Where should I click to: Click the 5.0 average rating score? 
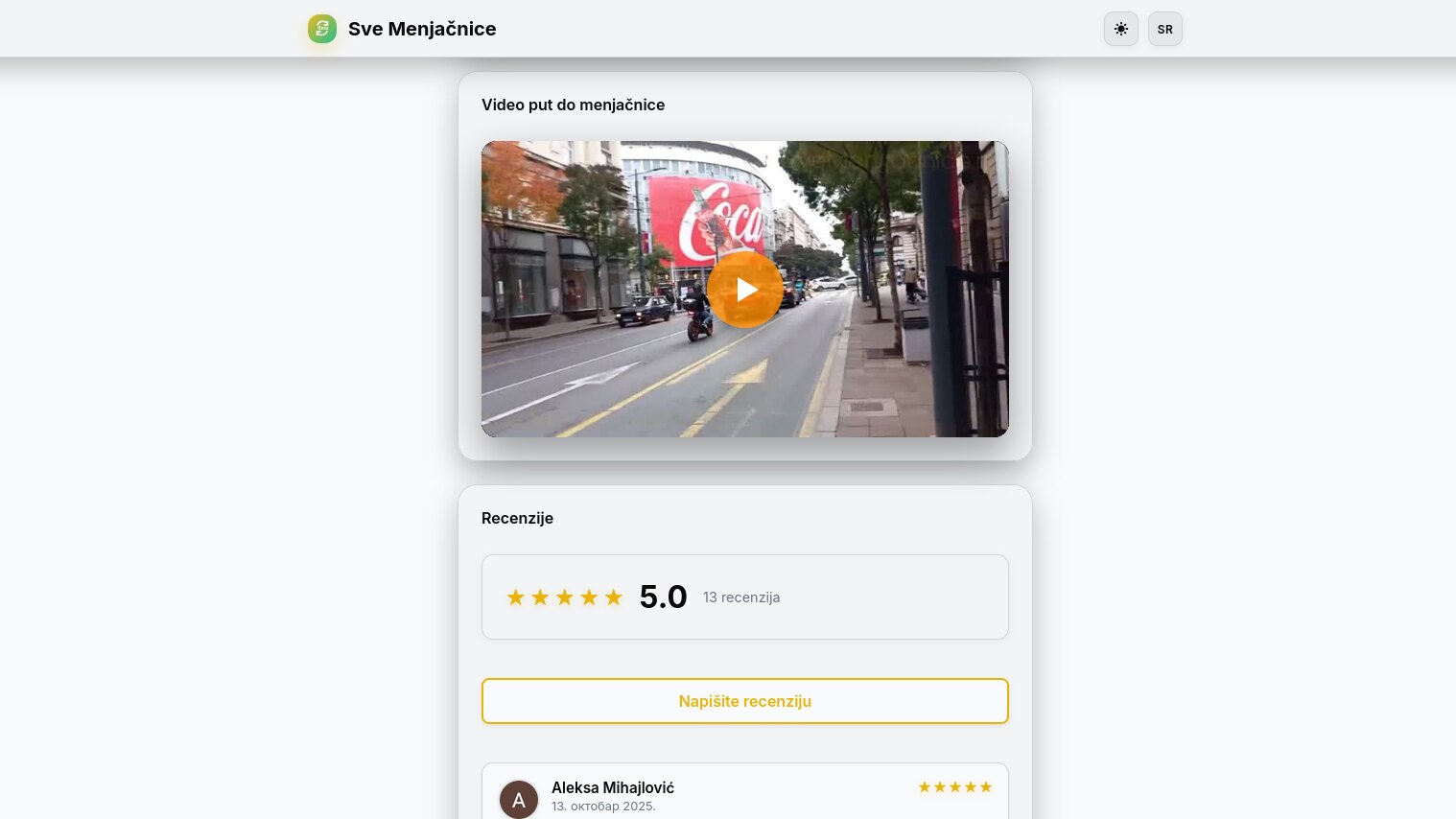click(664, 597)
